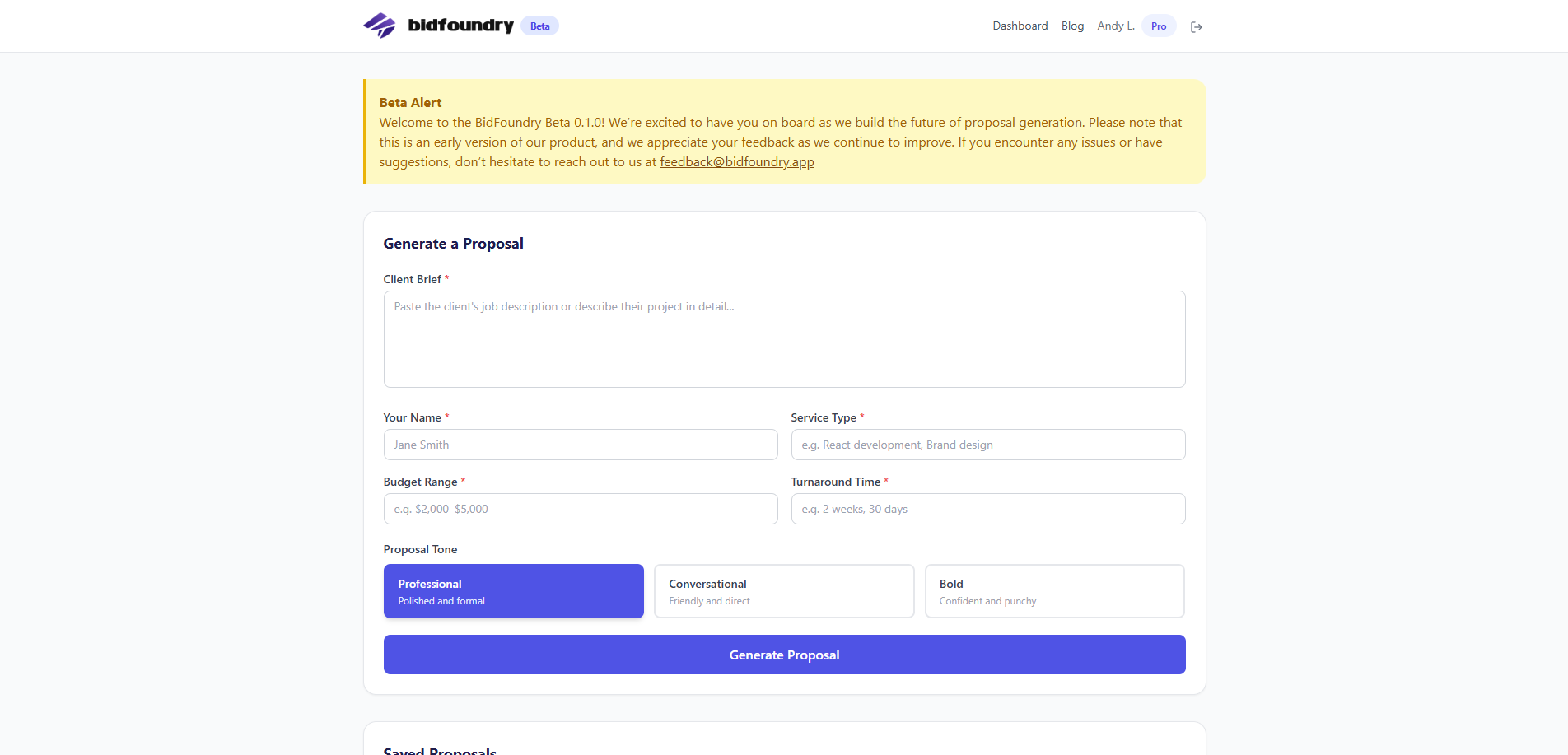Select the Bold proposal tone

coord(1055,591)
